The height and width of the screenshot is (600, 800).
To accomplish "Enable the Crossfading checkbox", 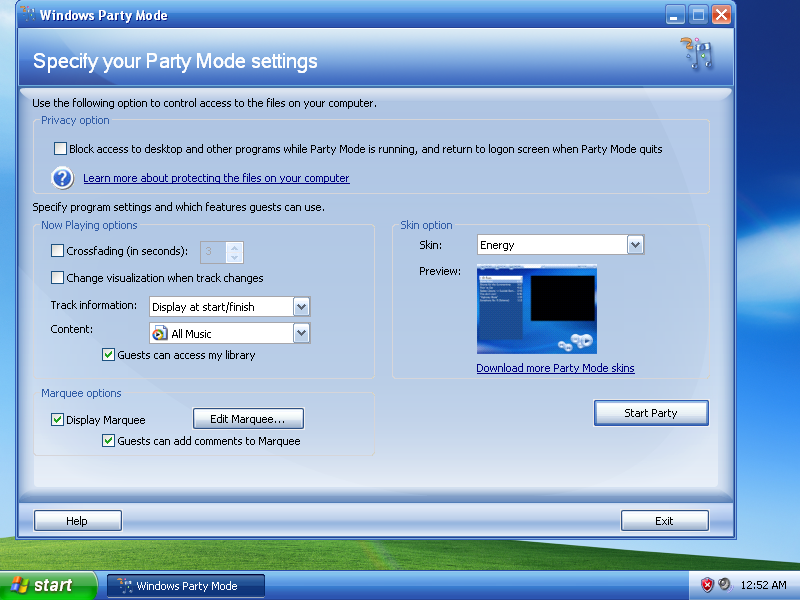I will click(x=58, y=251).
